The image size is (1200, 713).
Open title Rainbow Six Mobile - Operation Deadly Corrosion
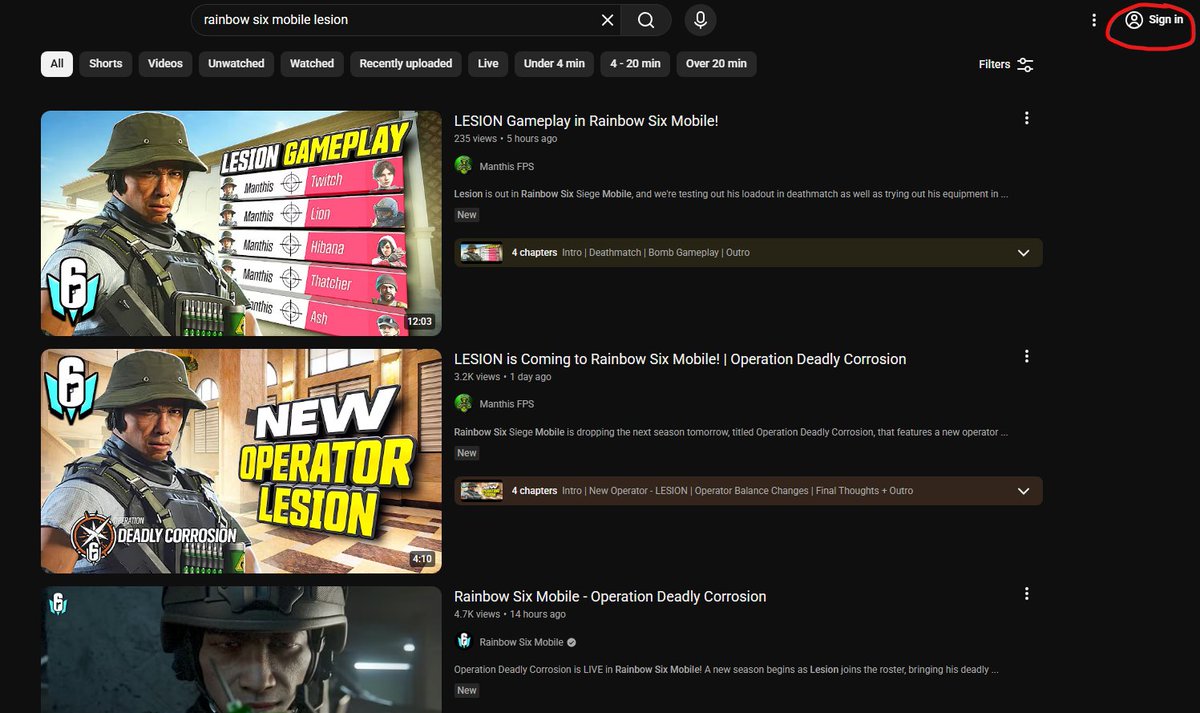click(610, 597)
